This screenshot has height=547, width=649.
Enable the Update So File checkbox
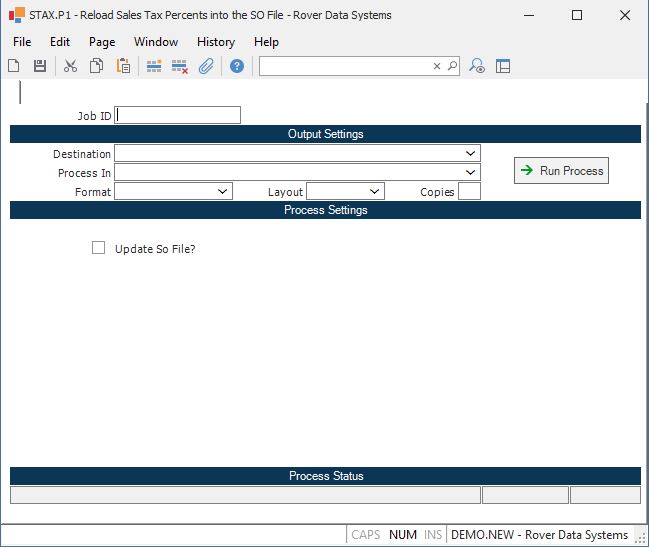click(x=98, y=248)
